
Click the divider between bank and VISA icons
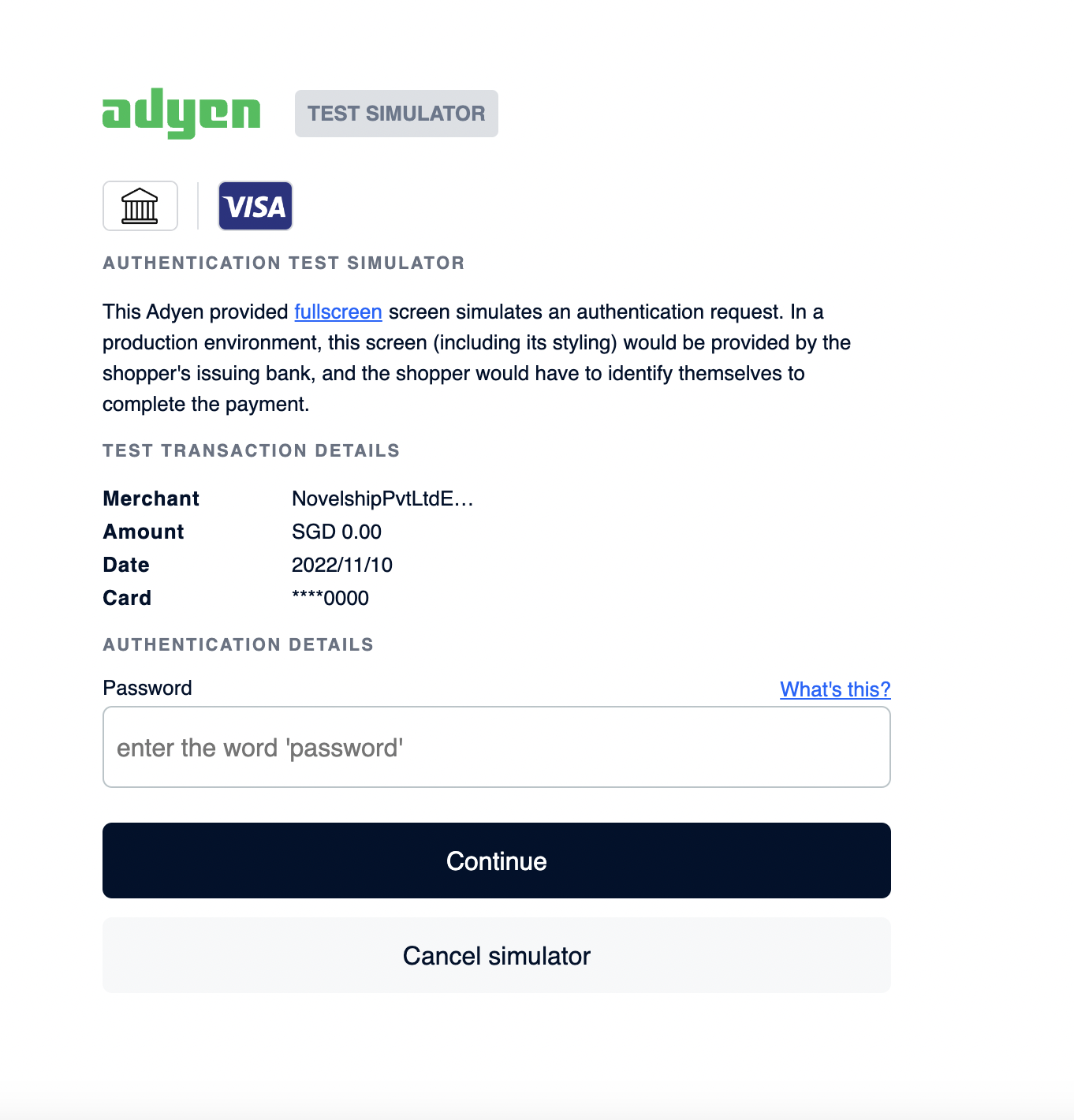[198, 206]
